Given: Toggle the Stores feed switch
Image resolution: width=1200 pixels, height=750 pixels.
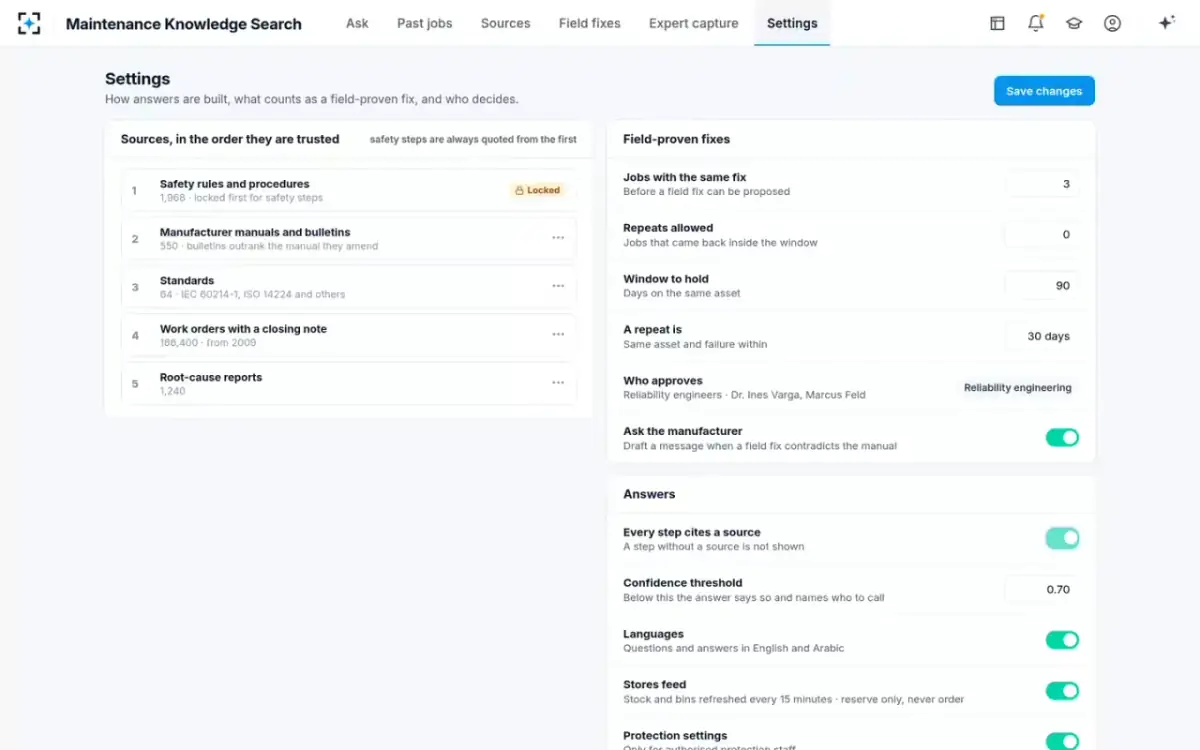Looking at the screenshot, I should point(1062,691).
